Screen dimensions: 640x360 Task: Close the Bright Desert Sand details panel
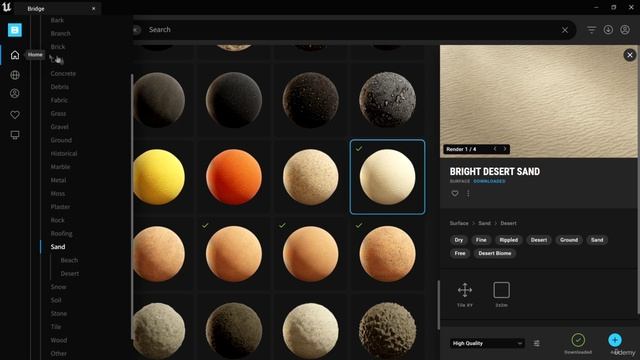click(630, 55)
